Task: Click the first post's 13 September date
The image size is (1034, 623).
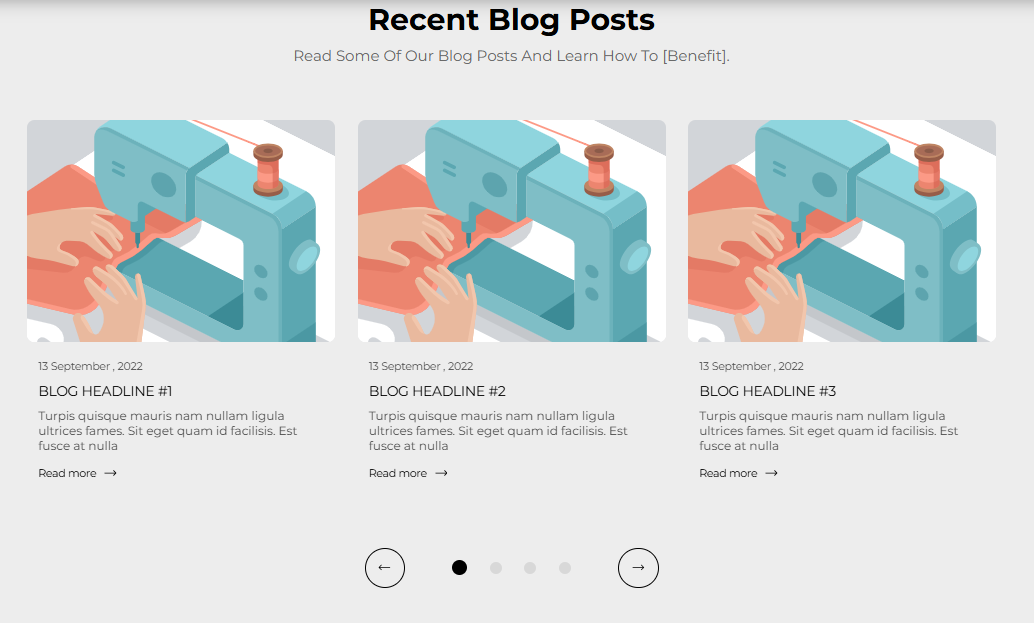Action: [90, 367]
